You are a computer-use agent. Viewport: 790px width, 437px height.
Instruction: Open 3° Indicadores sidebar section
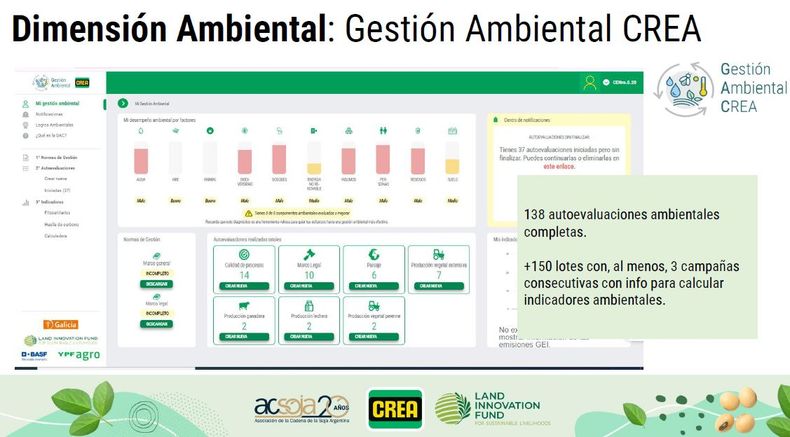coord(49,202)
